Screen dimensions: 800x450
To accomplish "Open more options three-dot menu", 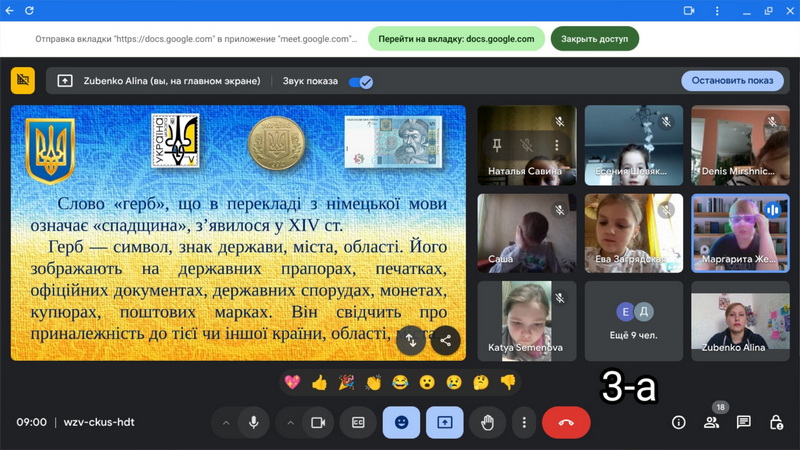I will (524, 422).
